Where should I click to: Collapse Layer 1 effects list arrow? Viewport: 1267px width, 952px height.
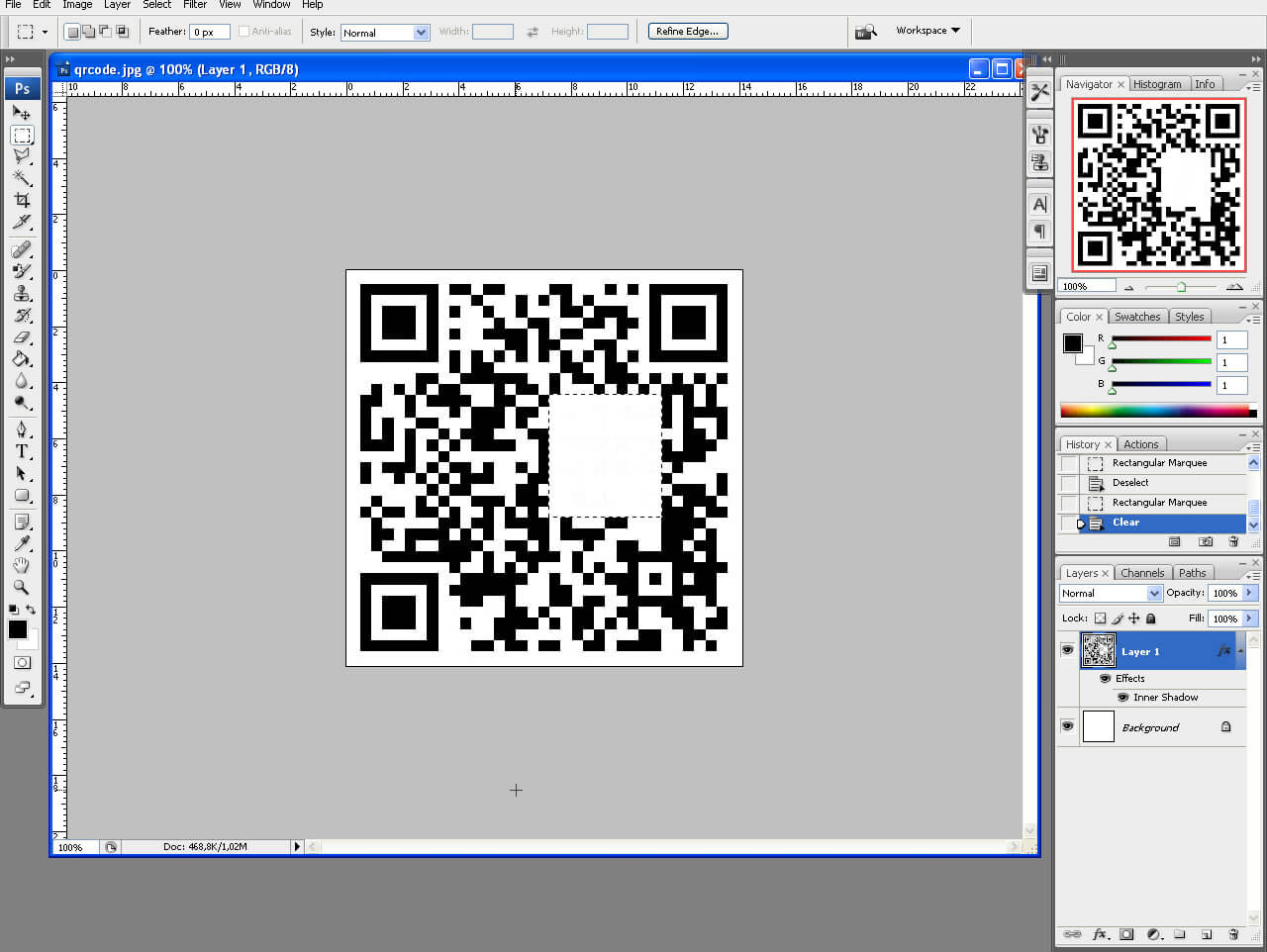1240,651
